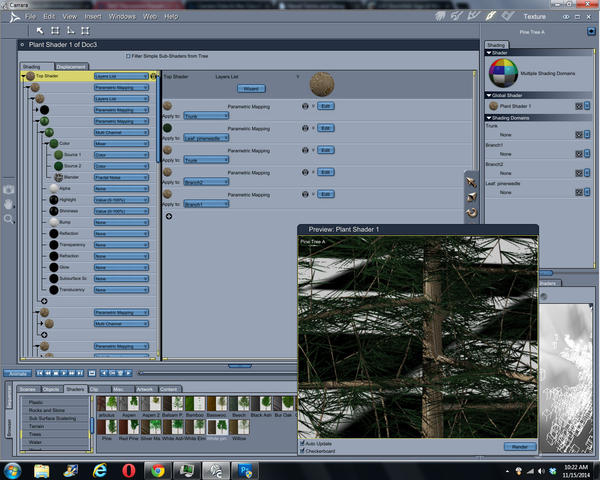
Task: Open the Fractal Noise blender dropdown
Action: pos(121,177)
